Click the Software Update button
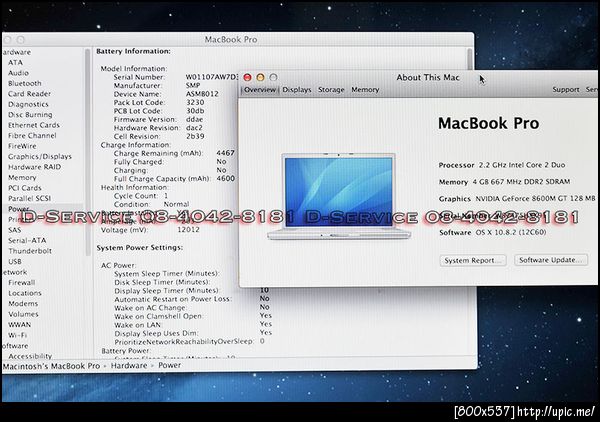 coord(551,260)
